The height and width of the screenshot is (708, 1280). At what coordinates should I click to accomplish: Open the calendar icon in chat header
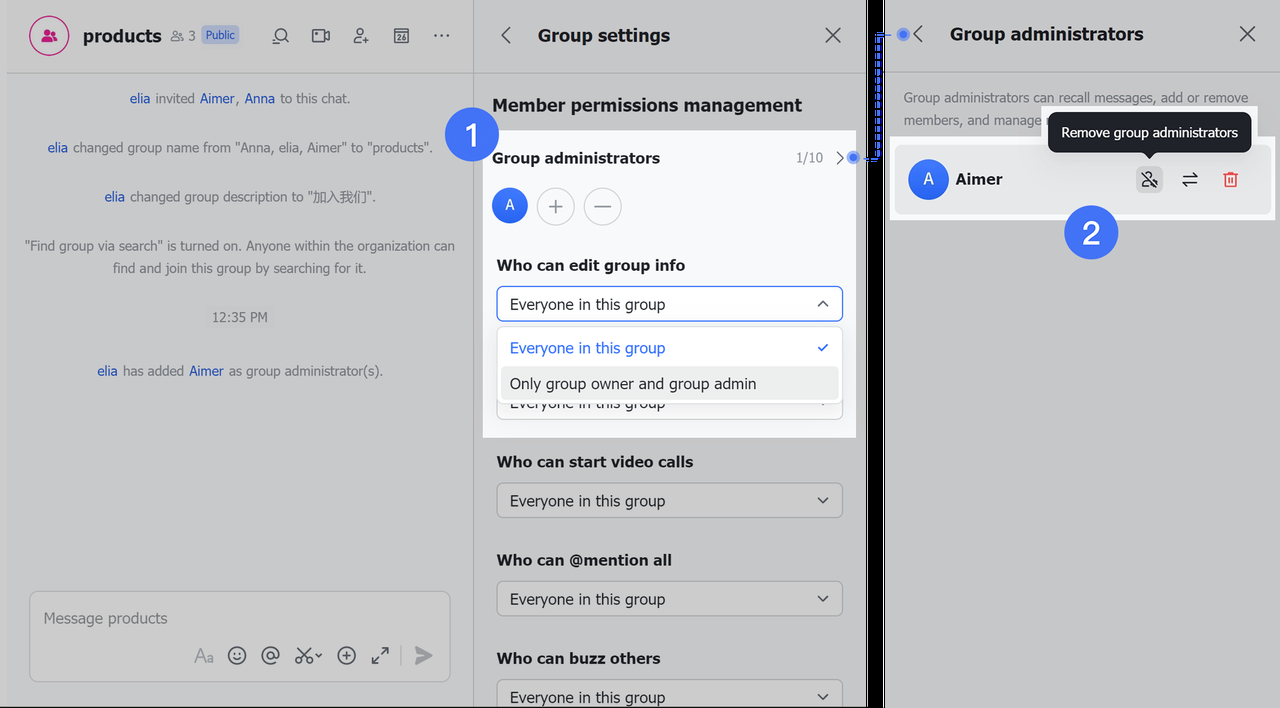pyautogui.click(x=401, y=36)
